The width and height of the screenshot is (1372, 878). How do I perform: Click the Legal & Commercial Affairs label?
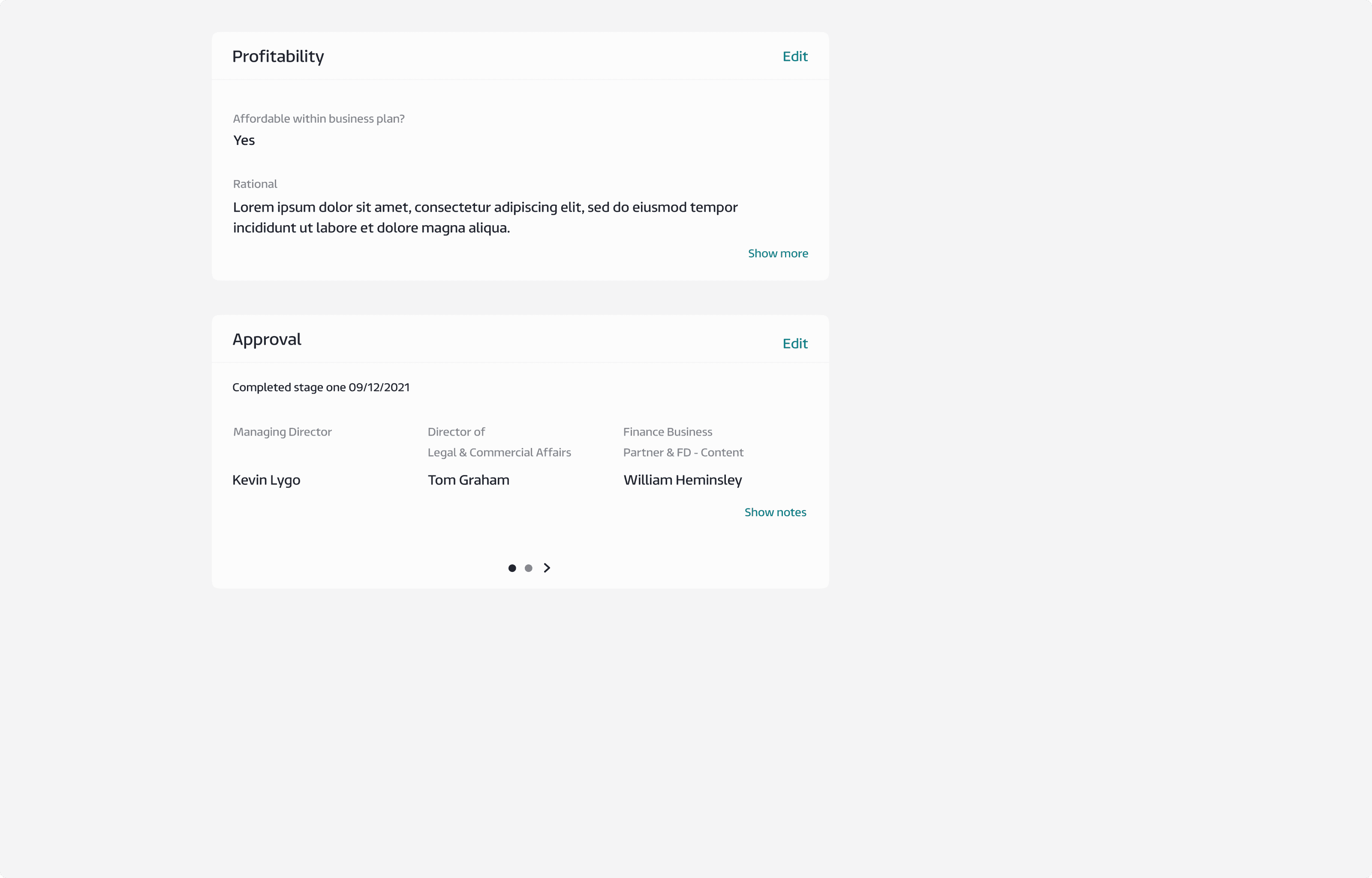pos(499,453)
